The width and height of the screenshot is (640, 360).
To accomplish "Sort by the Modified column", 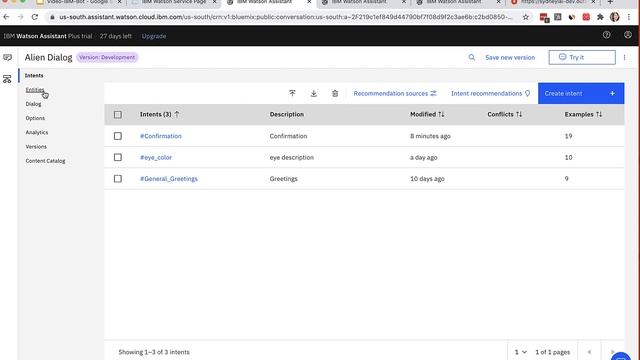I will (x=427, y=114).
